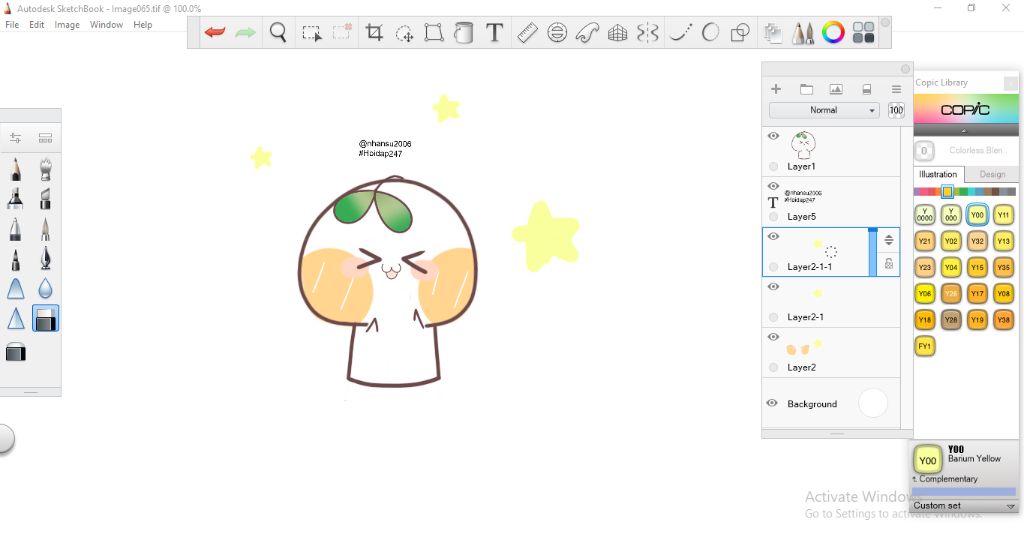Hide Layer2 via its eye icon
The width and height of the screenshot is (1024, 546).
point(773,337)
